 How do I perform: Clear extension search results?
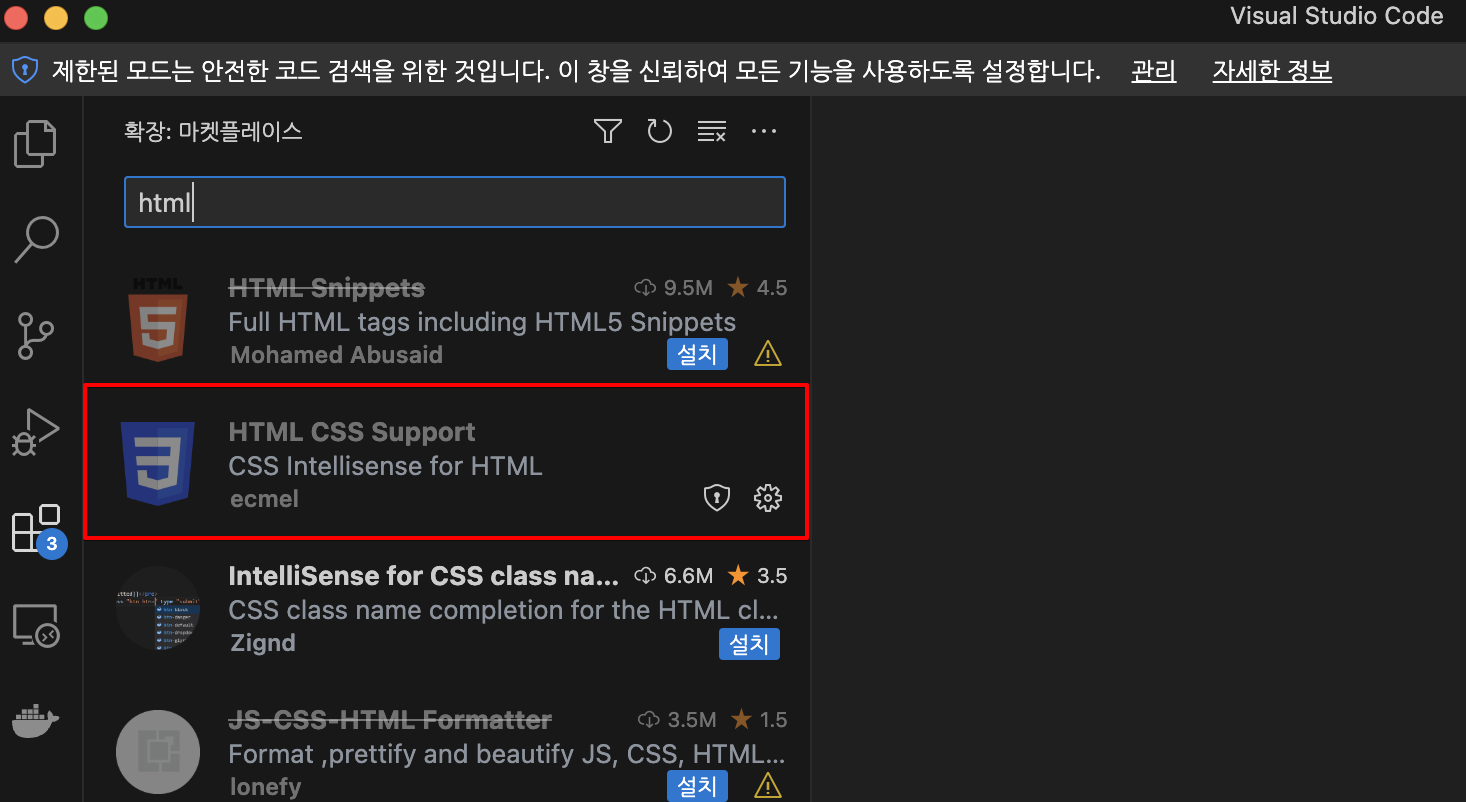(x=712, y=131)
